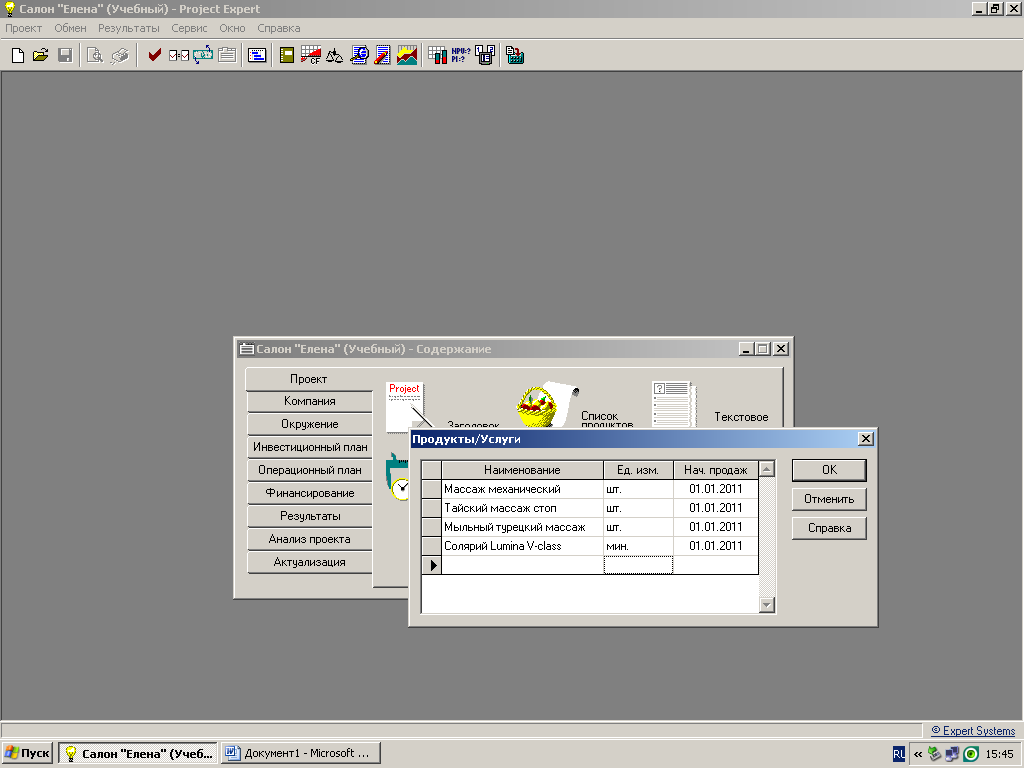This screenshot has width=1024, height=768.
Task: Select the мин. unit cell
Action: click(638, 546)
